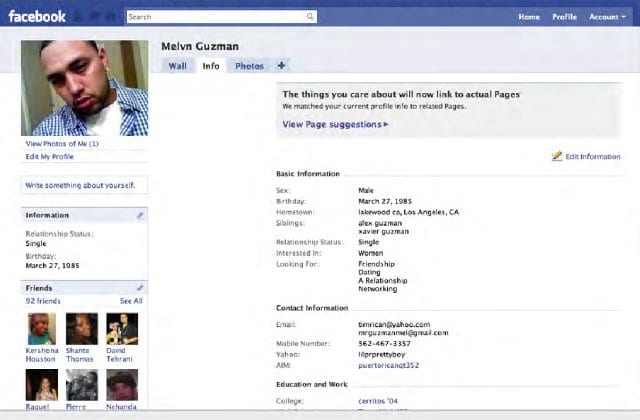Click View Page suggestions link

click(x=335, y=124)
